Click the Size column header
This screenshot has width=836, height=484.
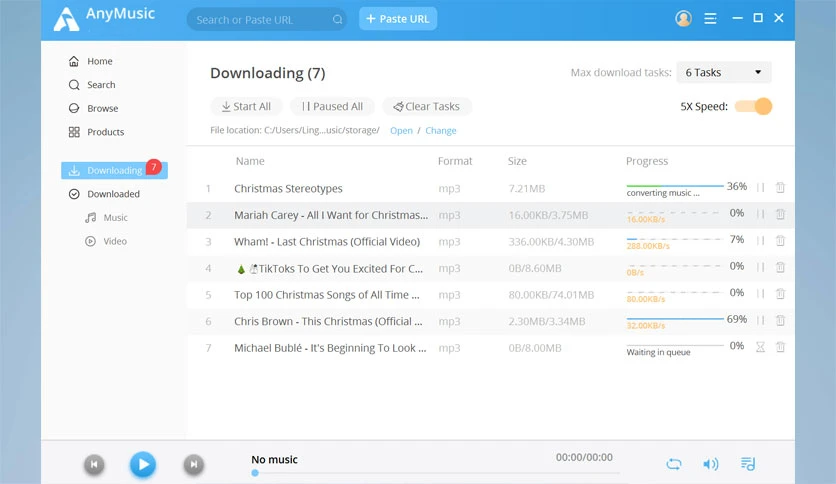517,161
